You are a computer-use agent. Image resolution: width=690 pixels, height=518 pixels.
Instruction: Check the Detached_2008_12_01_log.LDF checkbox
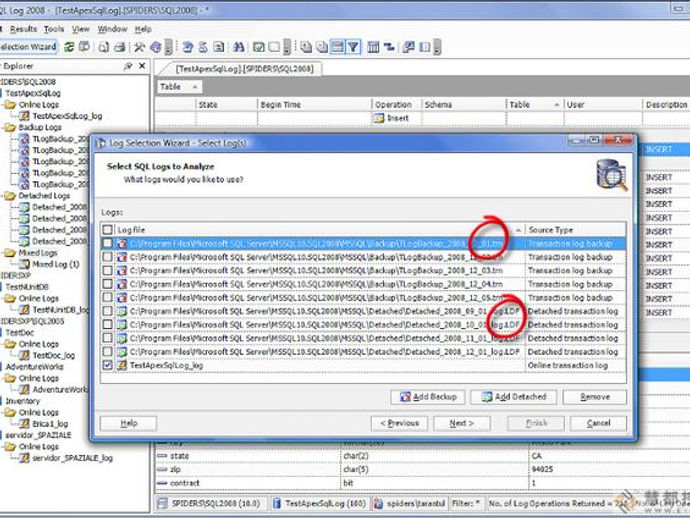click(x=107, y=352)
